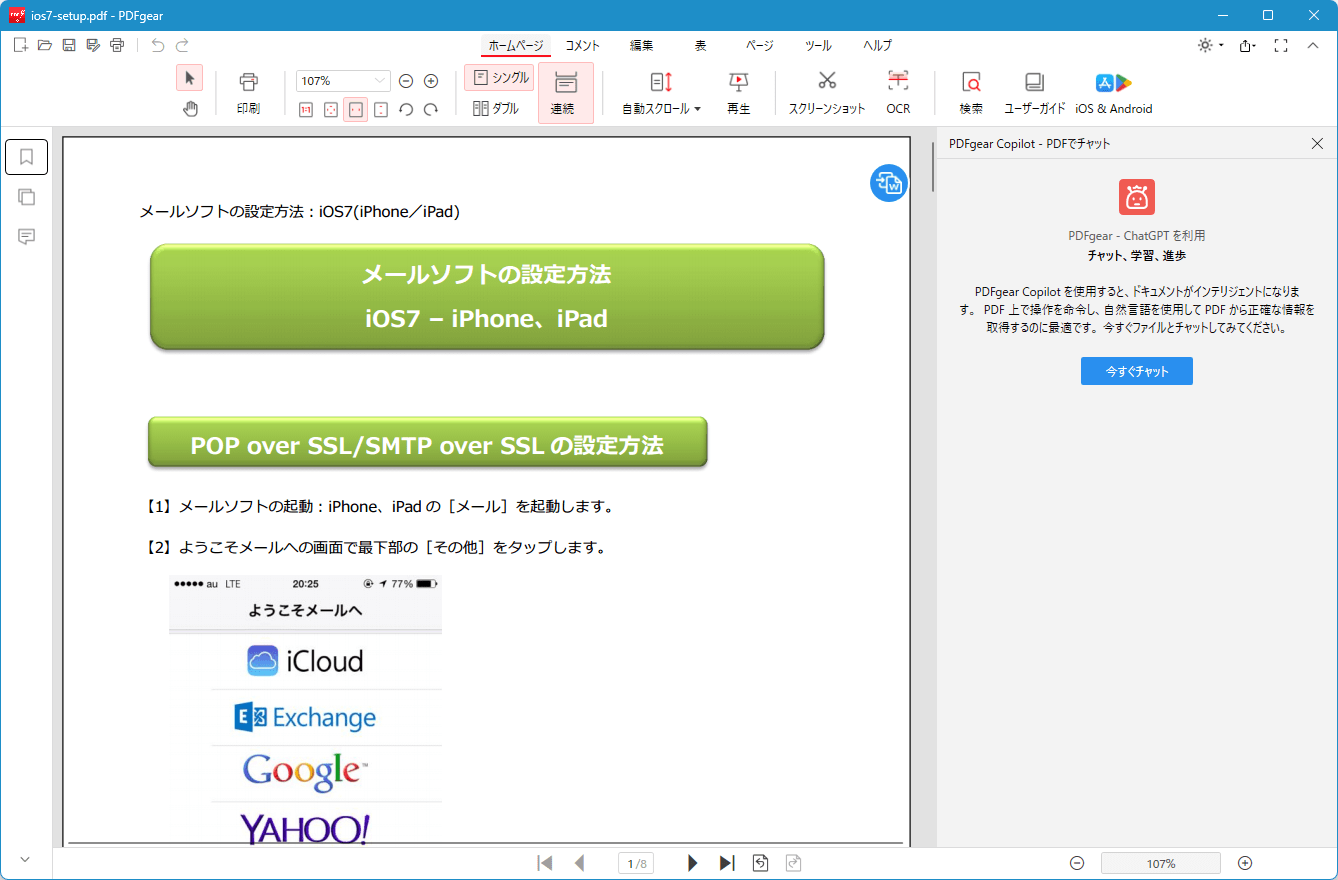The height and width of the screenshot is (880, 1338).
Task: Toggle 連続 continuous scrolling mode
Action: tap(565, 93)
